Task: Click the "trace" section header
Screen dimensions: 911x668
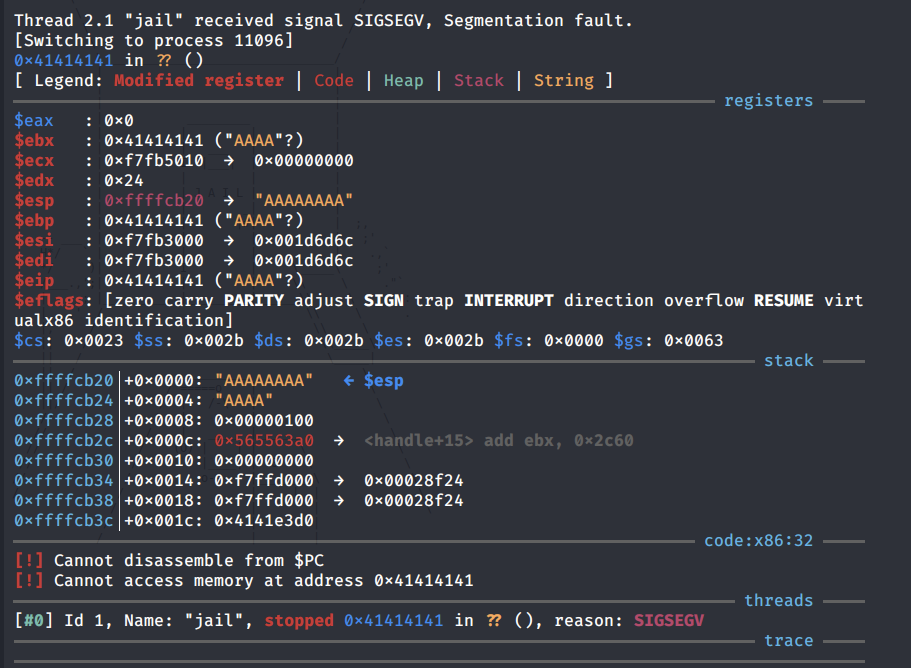Action: point(788,640)
